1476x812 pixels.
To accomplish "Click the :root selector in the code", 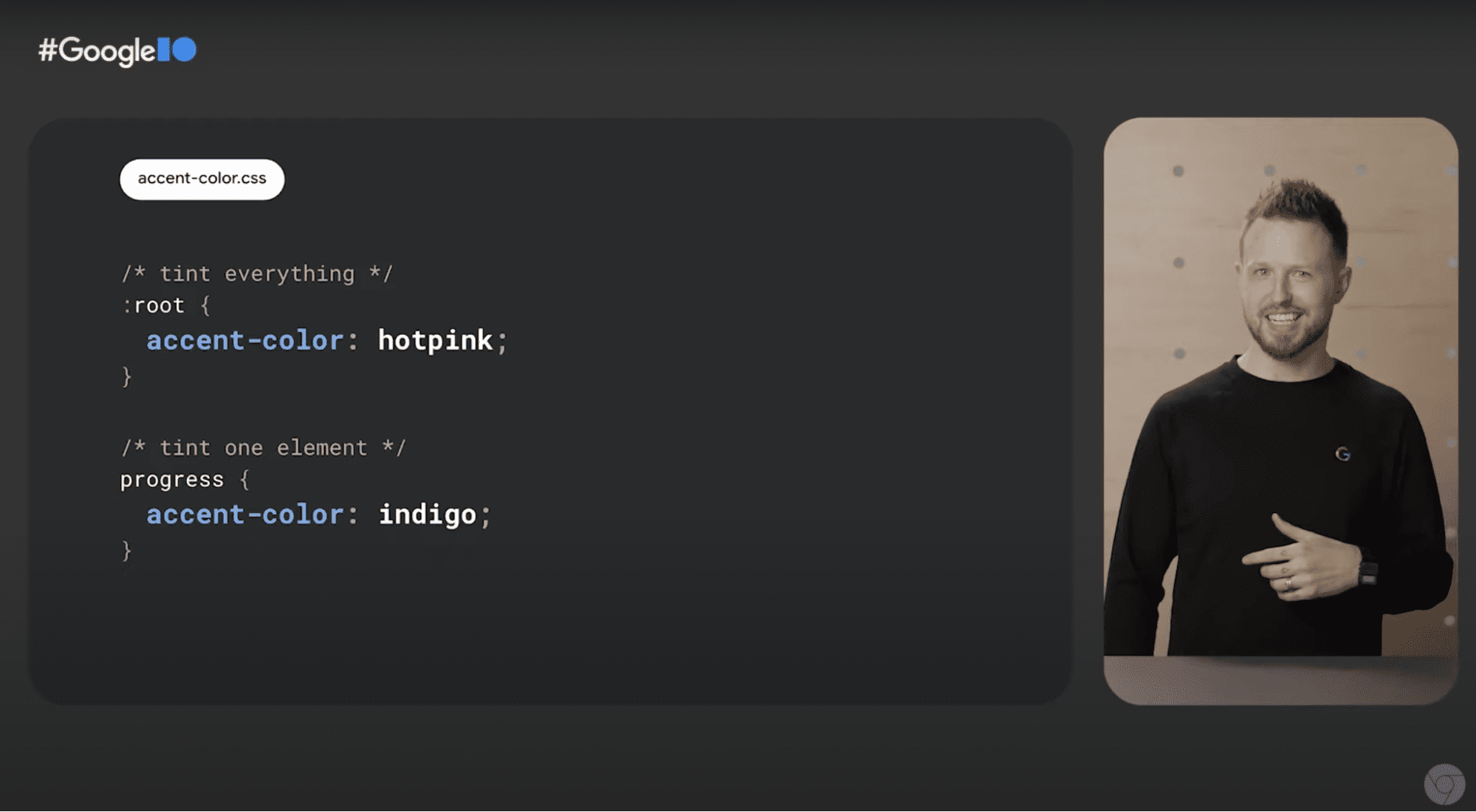I will tap(150, 306).
